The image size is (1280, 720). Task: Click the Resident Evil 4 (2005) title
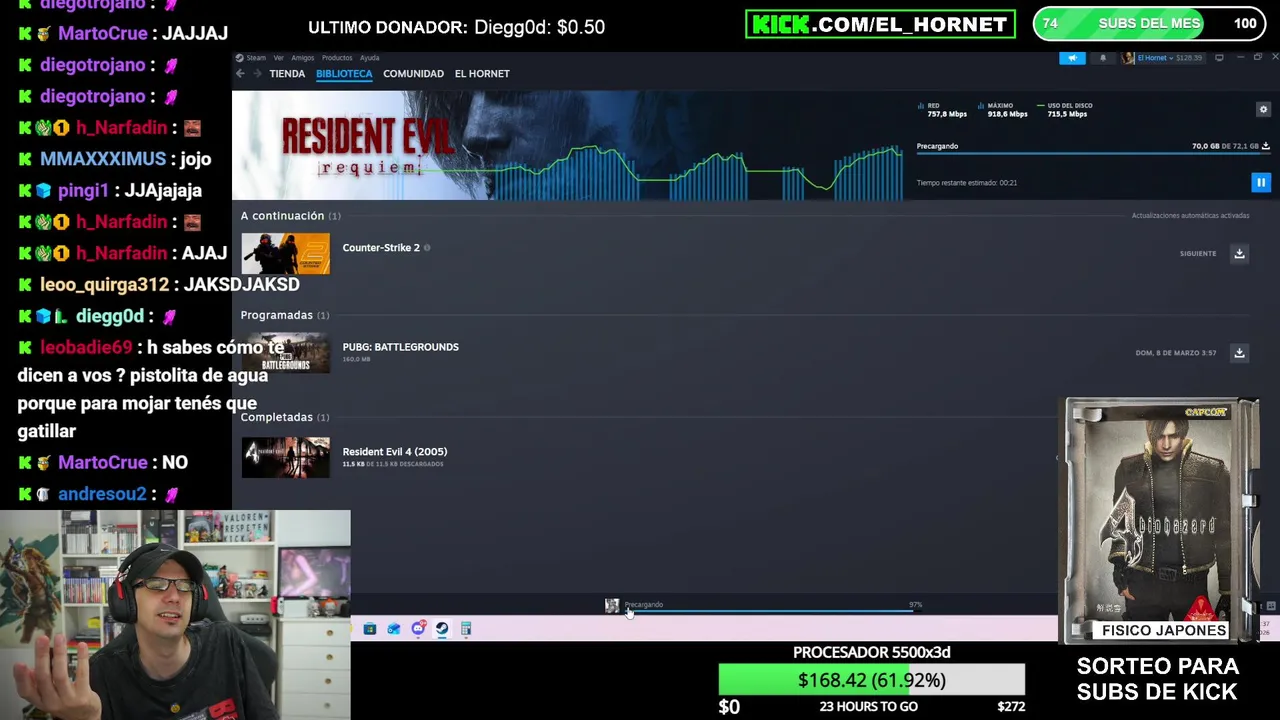pyautogui.click(x=395, y=452)
